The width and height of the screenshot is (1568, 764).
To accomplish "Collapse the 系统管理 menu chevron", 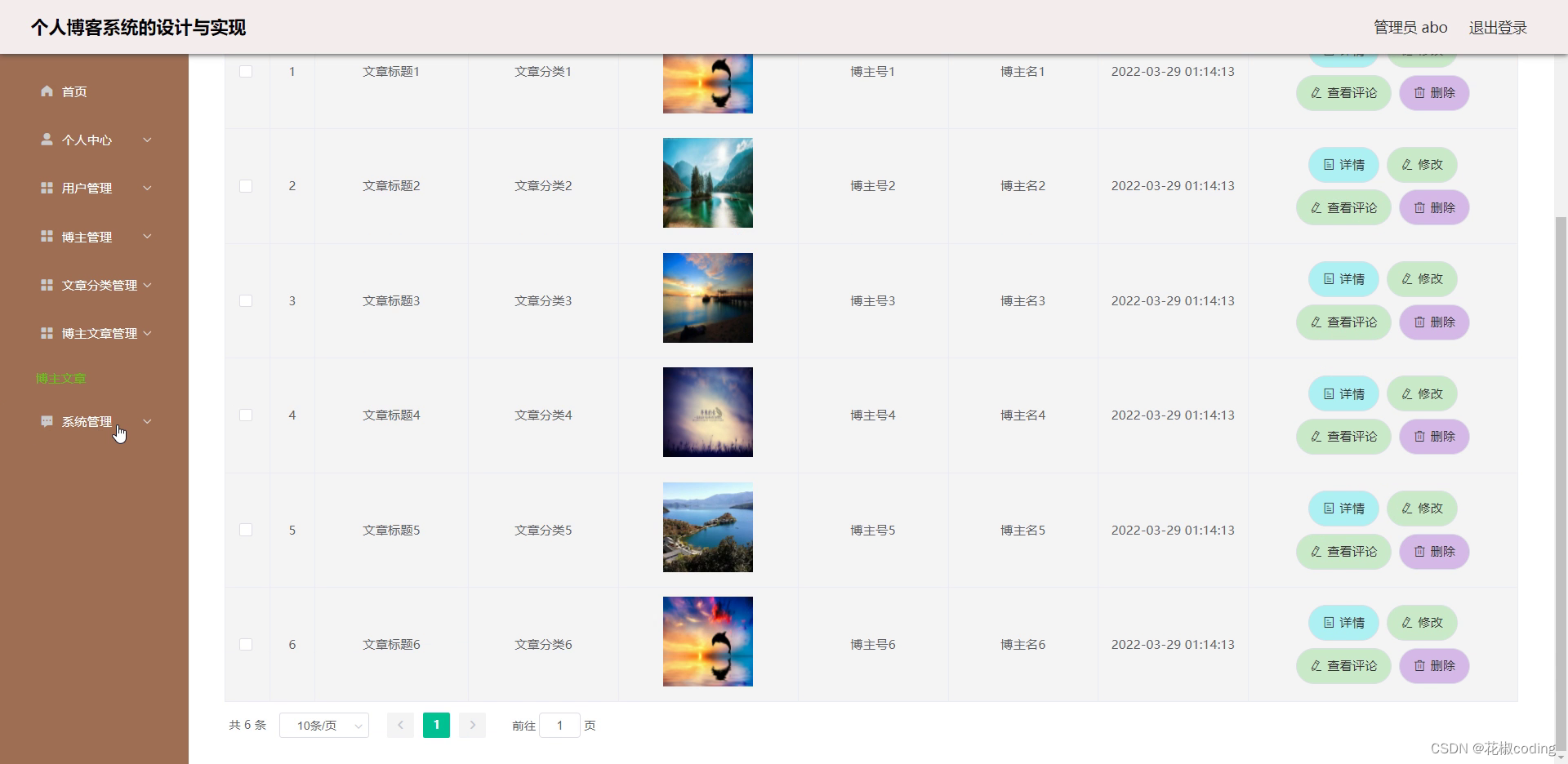I will coord(148,421).
